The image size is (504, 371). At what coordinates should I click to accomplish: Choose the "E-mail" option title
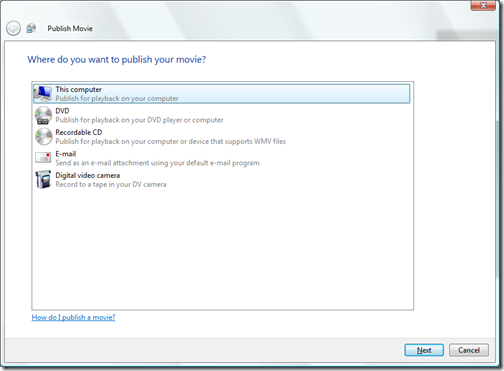pyautogui.click(x=66, y=154)
